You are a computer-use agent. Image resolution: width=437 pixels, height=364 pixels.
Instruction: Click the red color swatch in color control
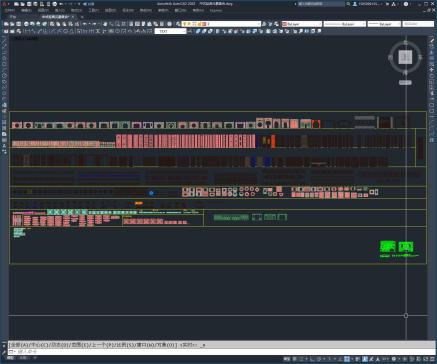coord(285,24)
